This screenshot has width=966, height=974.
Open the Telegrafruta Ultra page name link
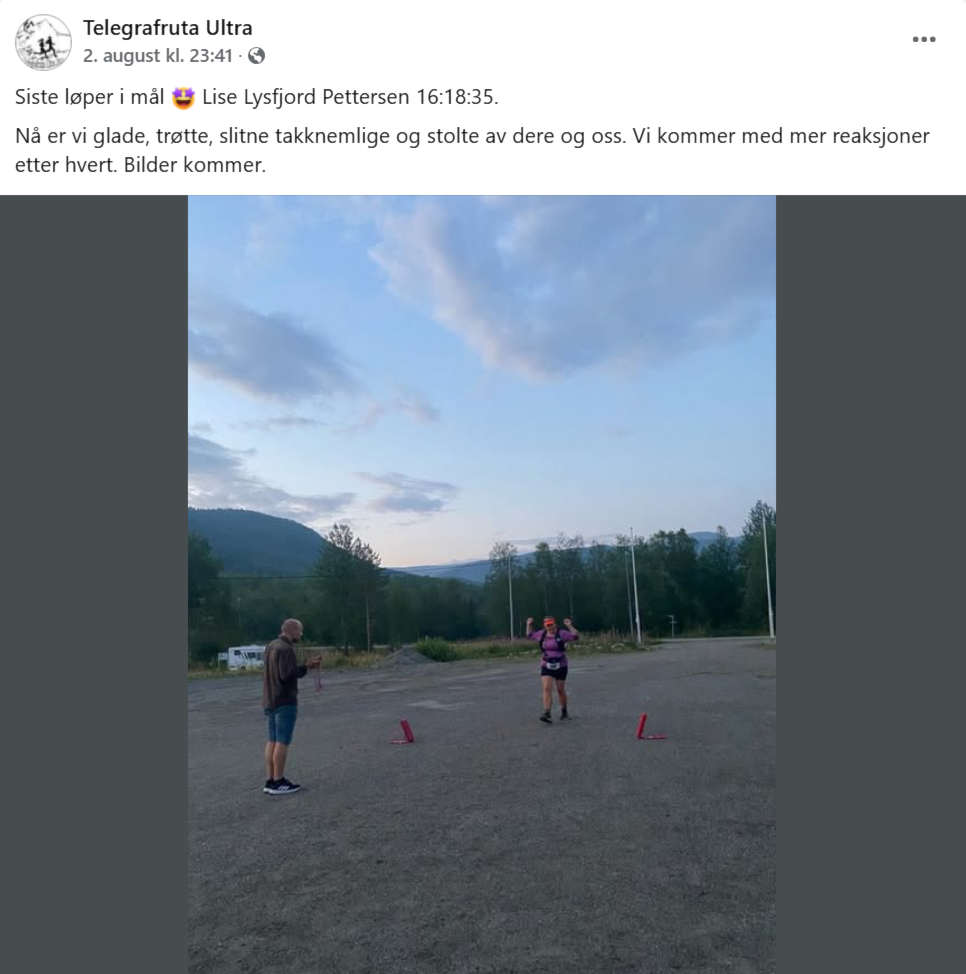tap(168, 28)
